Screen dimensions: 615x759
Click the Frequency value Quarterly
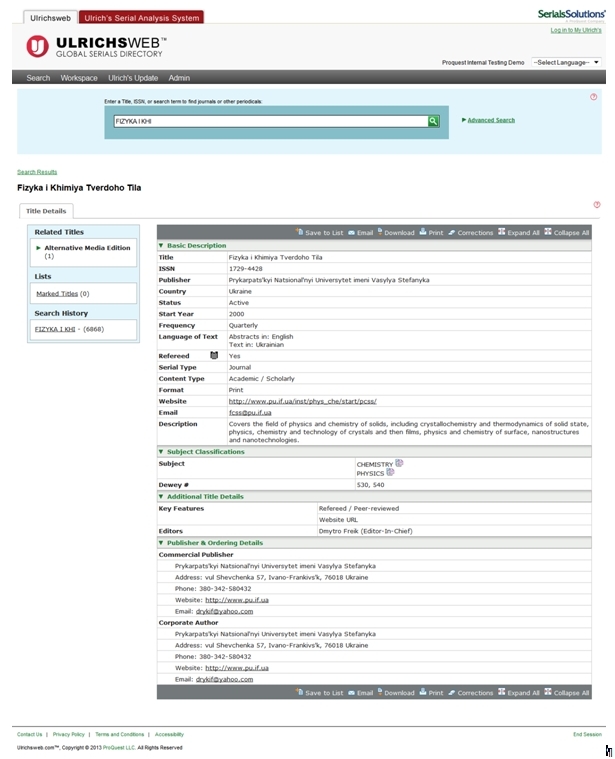(x=243, y=325)
